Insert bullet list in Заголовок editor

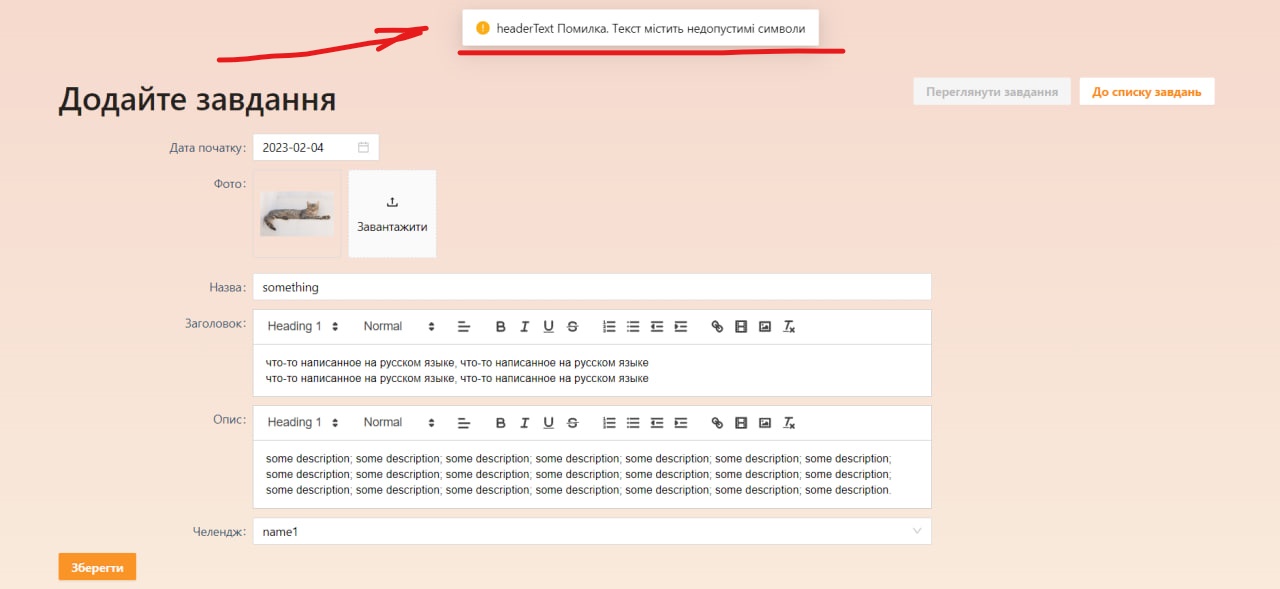[x=633, y=326]
